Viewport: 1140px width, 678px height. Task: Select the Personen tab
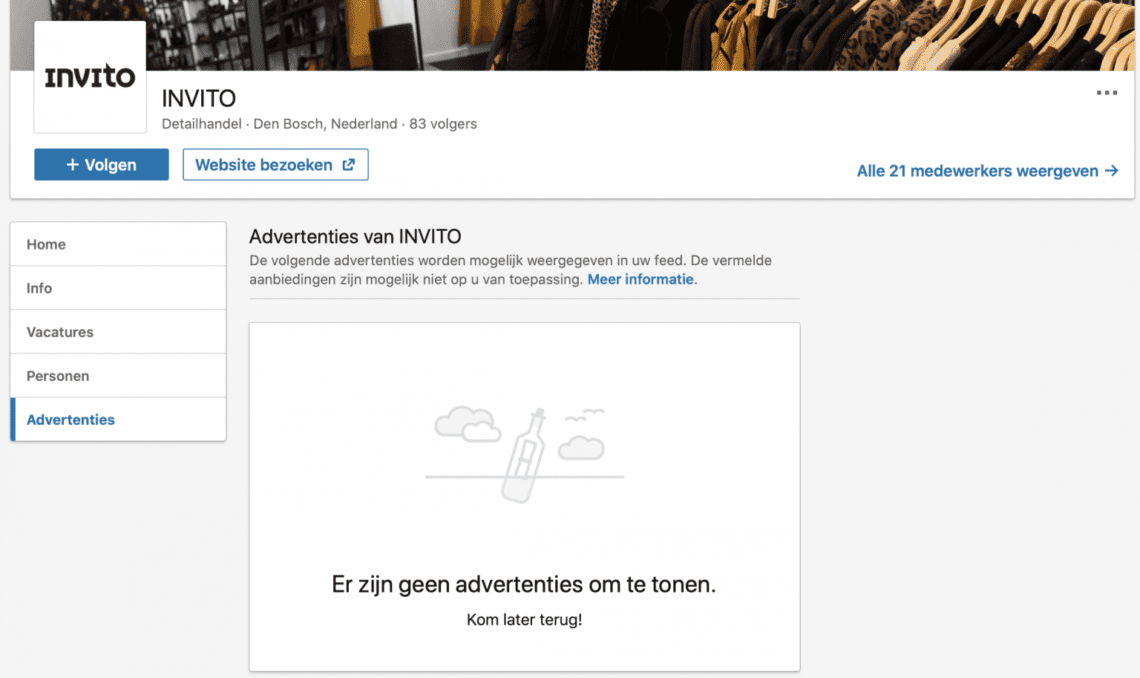click(119, 376)
